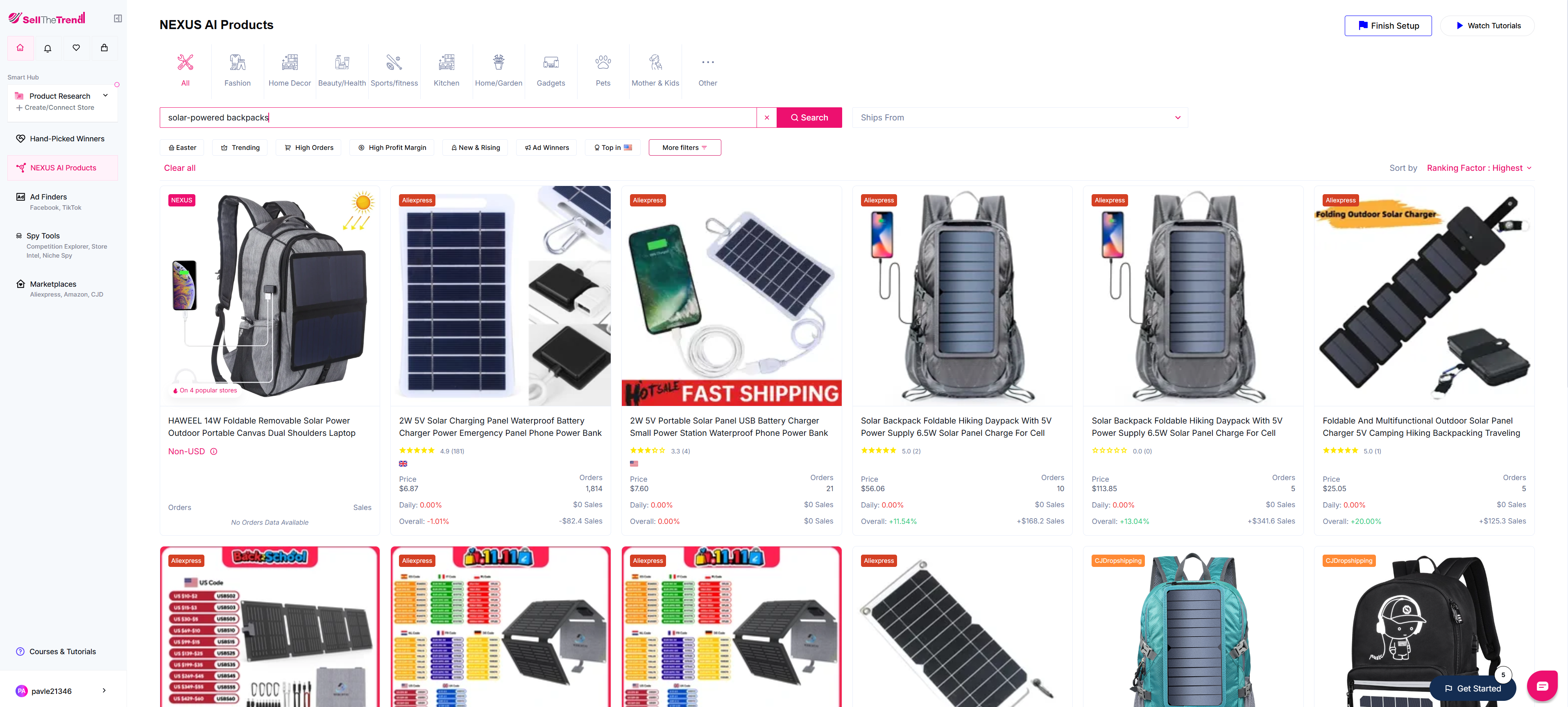Open the Ships From dropdown

point(1020,118)
